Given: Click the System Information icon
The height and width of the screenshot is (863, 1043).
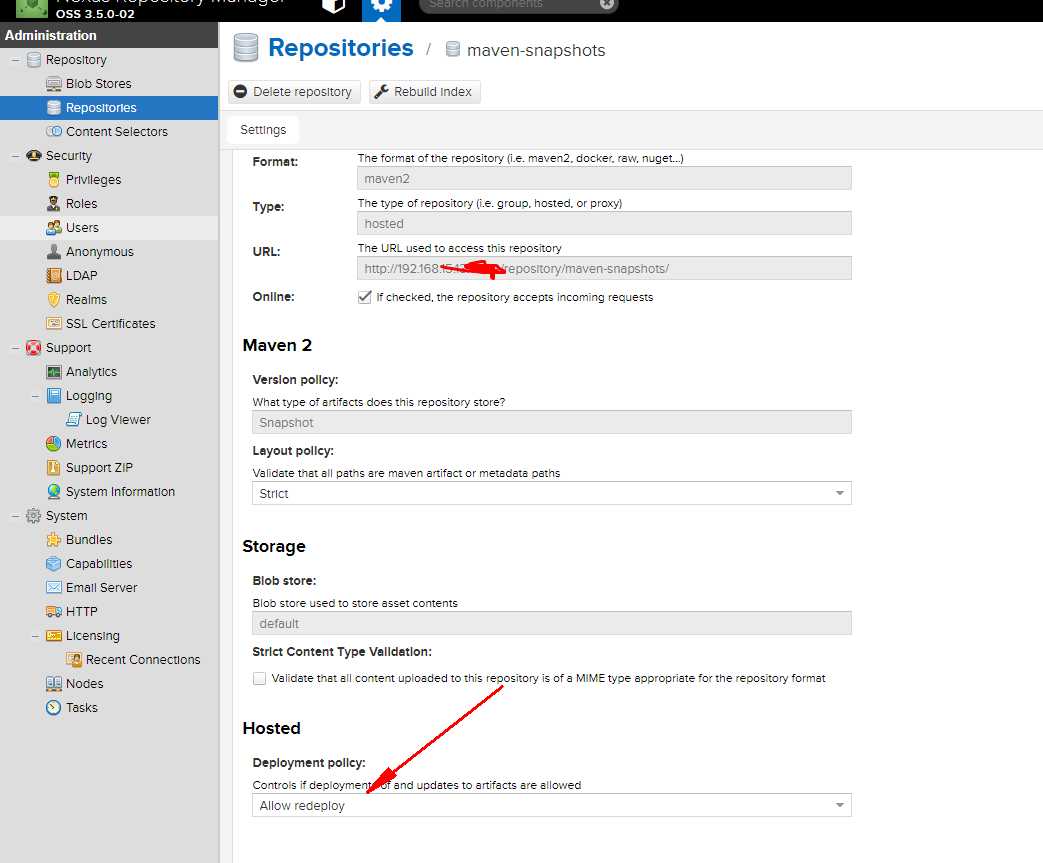Looking at the screenshot, I should [54, 492].
